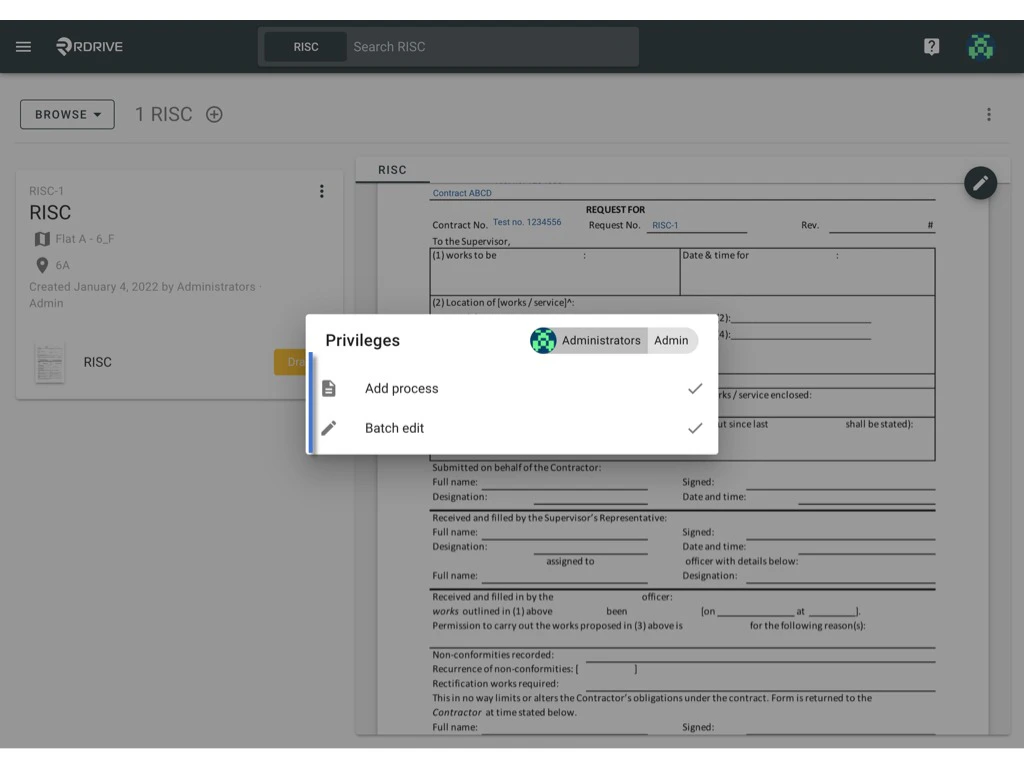This screenshot has width=1024, height=768.
Task: Click the RDRIVE logo
Action: 89,46
